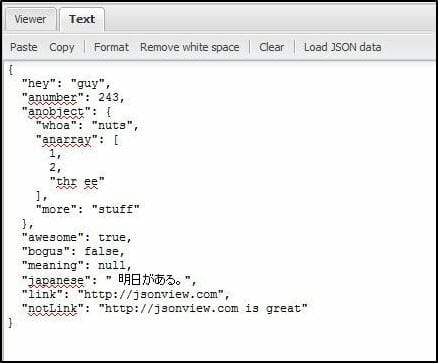The height and width of the screenshot is (363, 438).
Task: Format the JSON with Format button
Action: tap(111, 47)
